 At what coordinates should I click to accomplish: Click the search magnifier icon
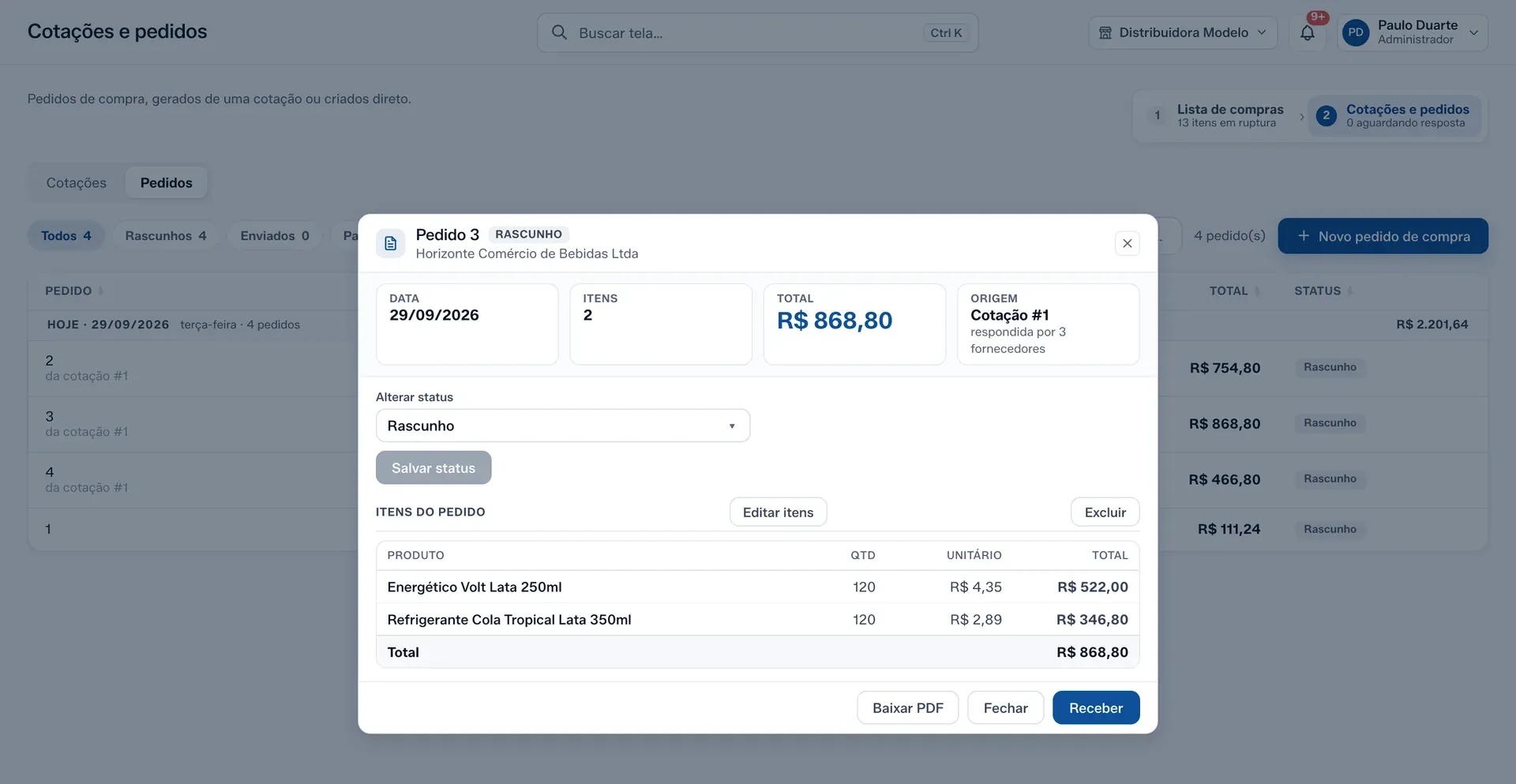[x=559, y=32]
